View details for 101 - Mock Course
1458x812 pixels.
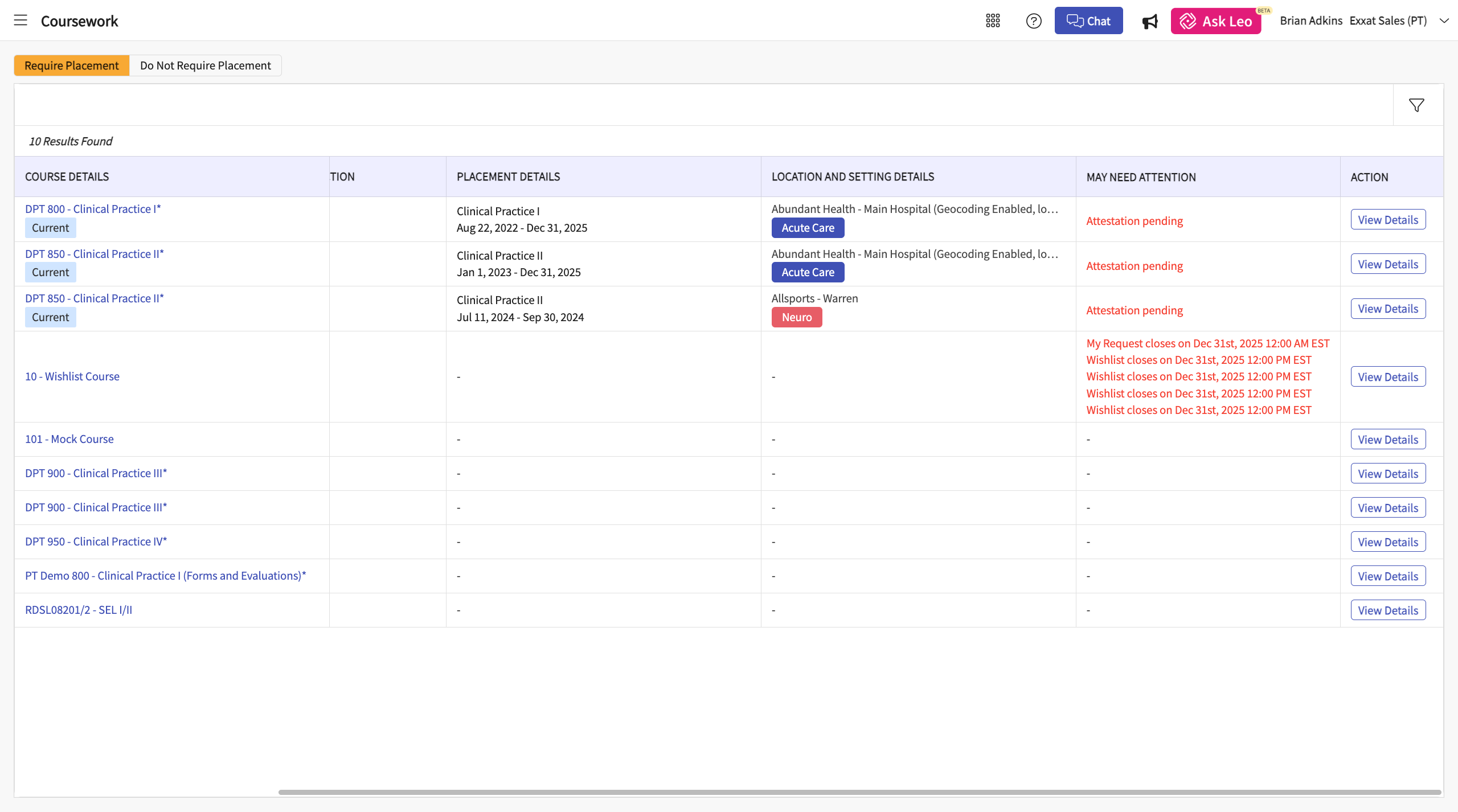[x=1387, y=440]
